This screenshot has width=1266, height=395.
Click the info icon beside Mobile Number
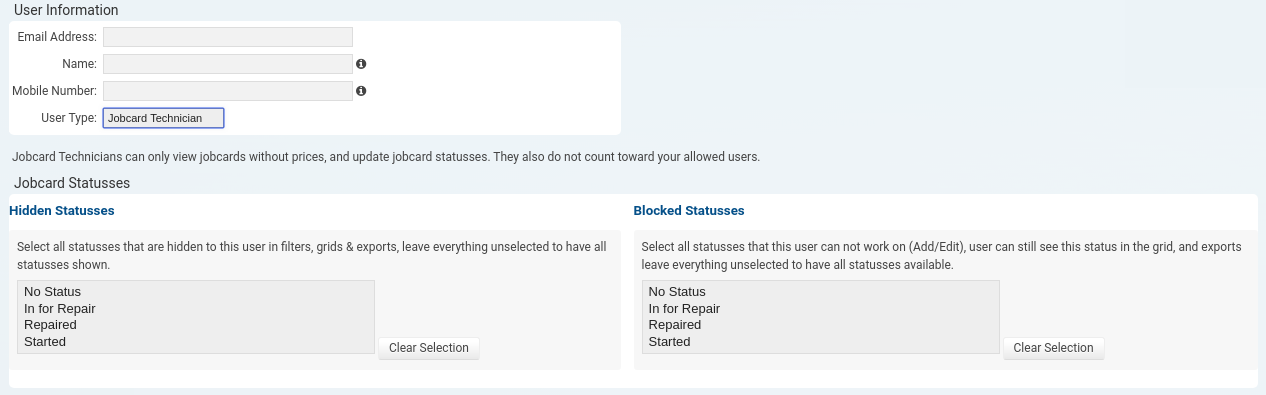pyautogui.click(x=361, y=91)
